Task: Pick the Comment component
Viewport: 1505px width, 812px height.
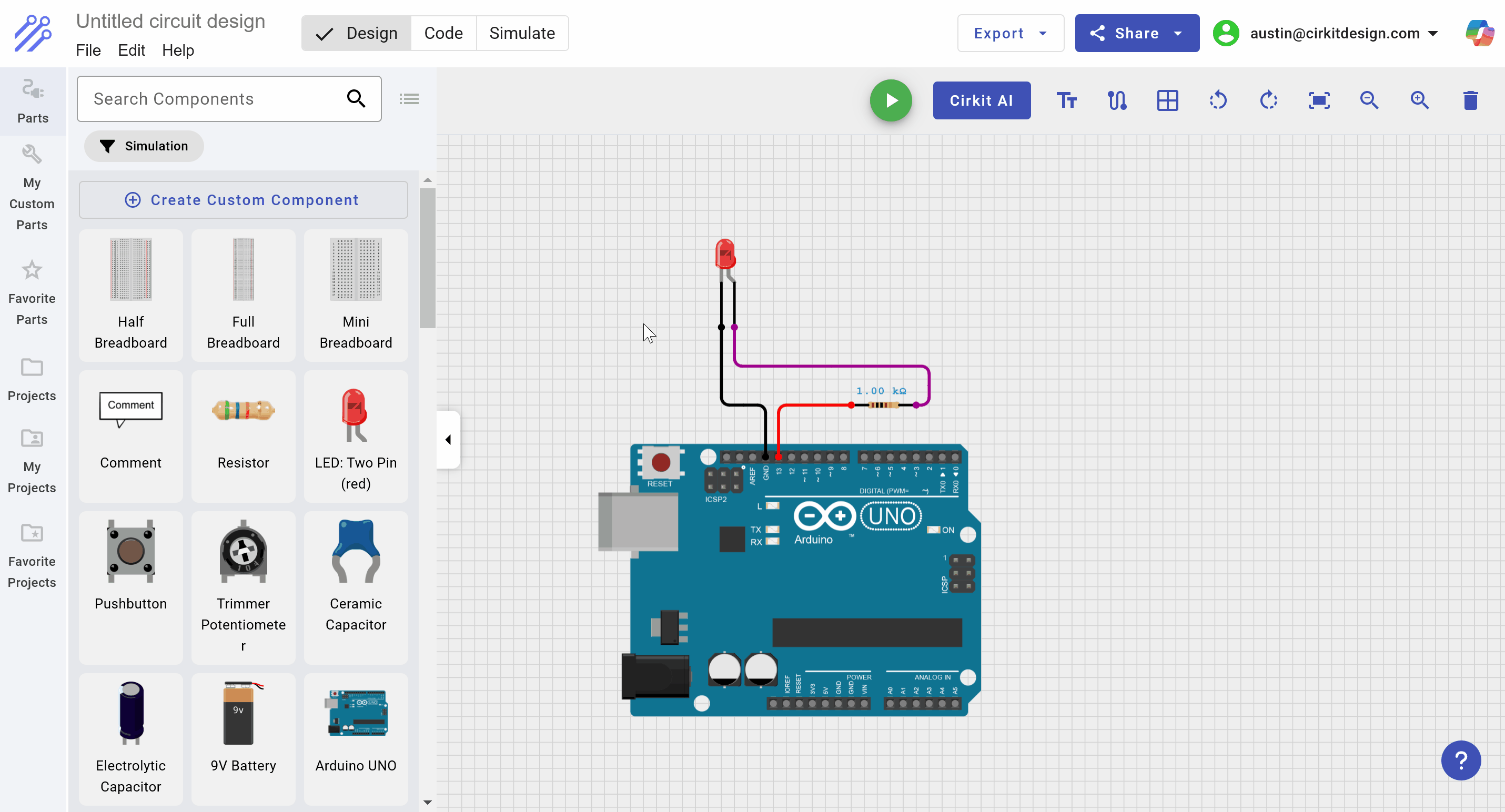Action: pyautogui.click(x=130, y=436)
